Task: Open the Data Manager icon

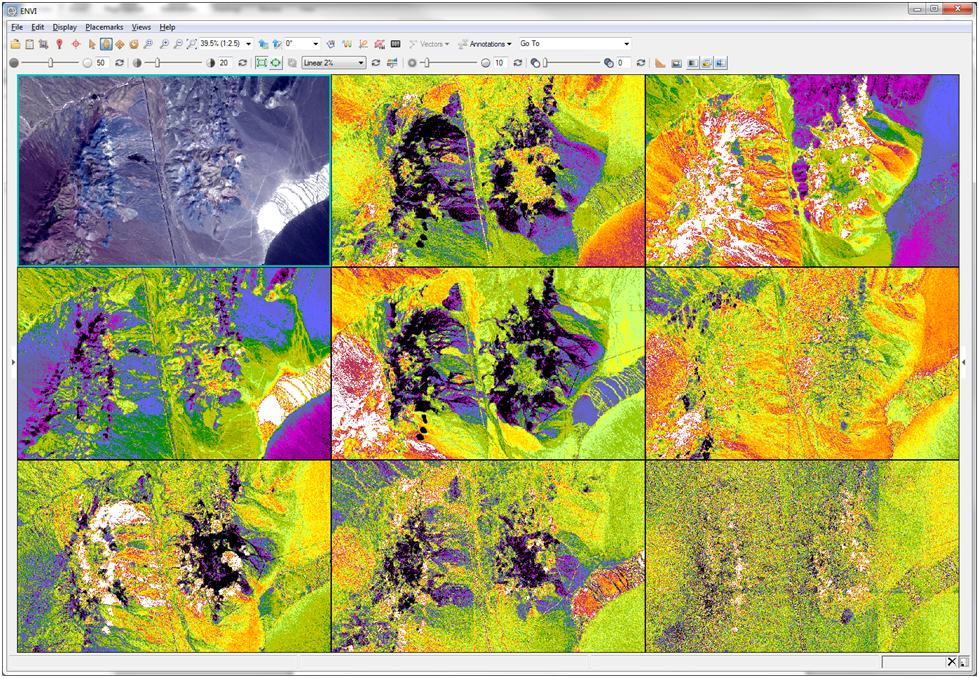Action: pos(29,44)
